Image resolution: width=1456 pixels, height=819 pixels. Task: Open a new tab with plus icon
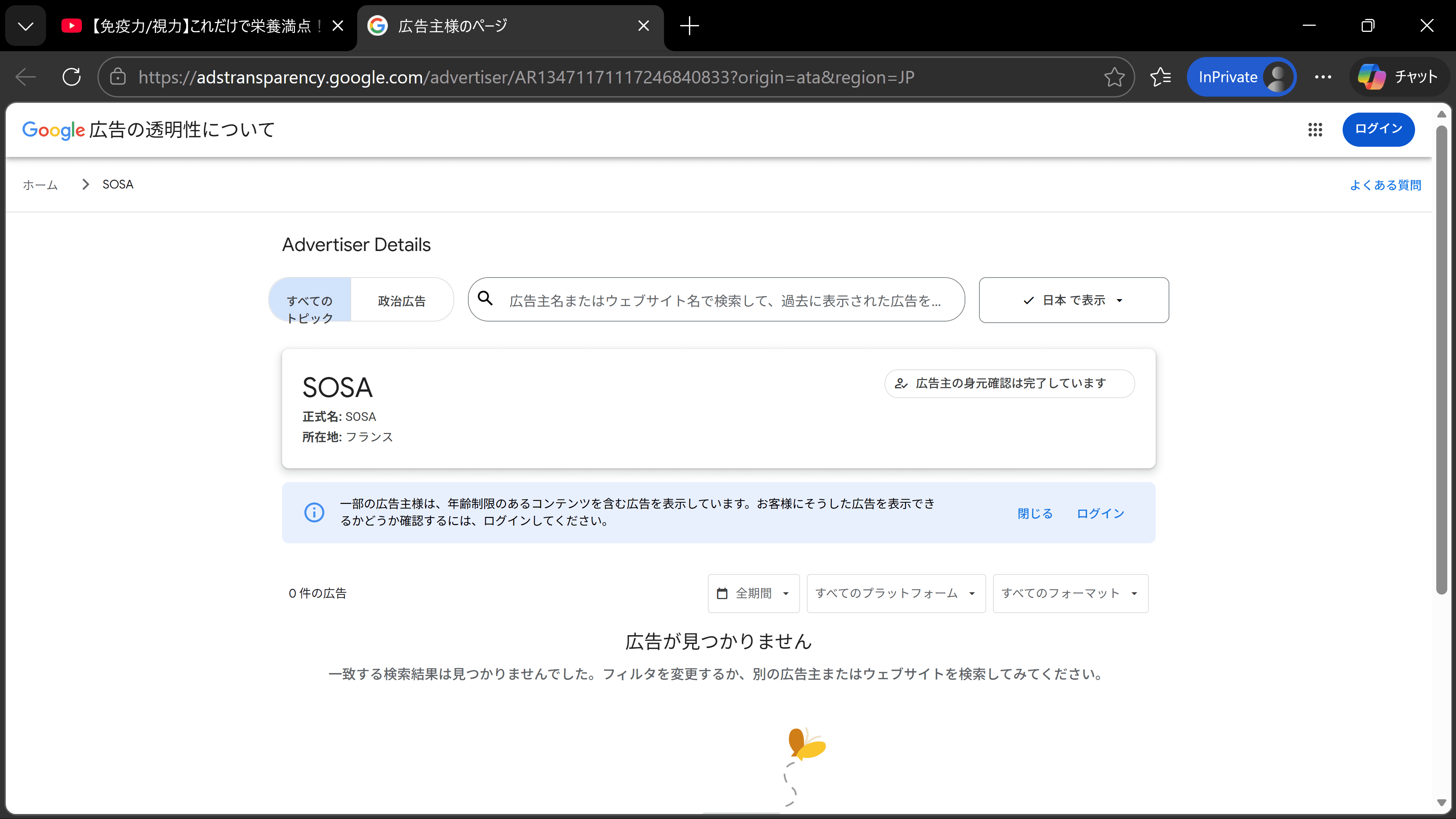click(689, 26)
